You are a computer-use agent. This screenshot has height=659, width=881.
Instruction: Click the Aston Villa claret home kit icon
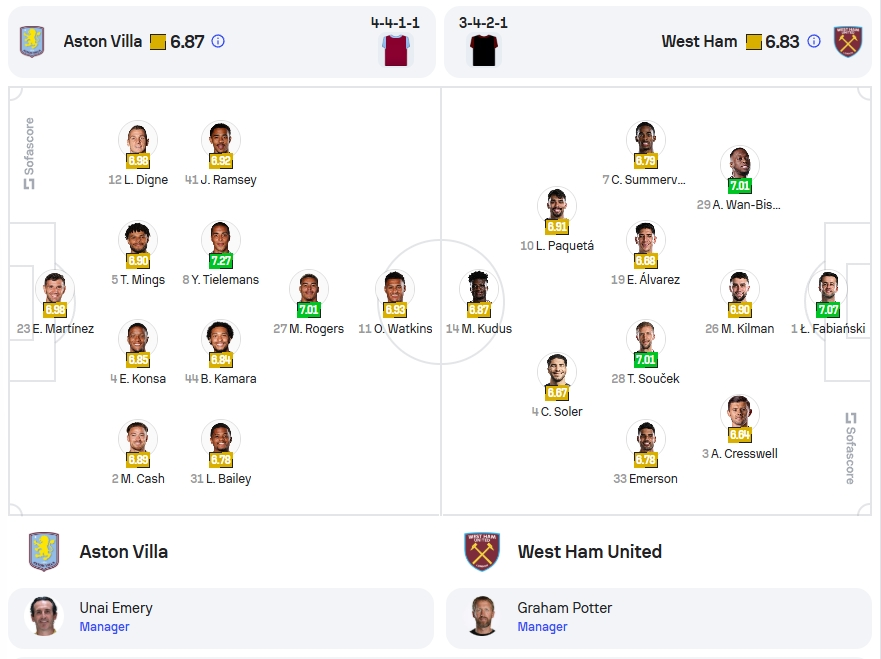tap(396, 49)
